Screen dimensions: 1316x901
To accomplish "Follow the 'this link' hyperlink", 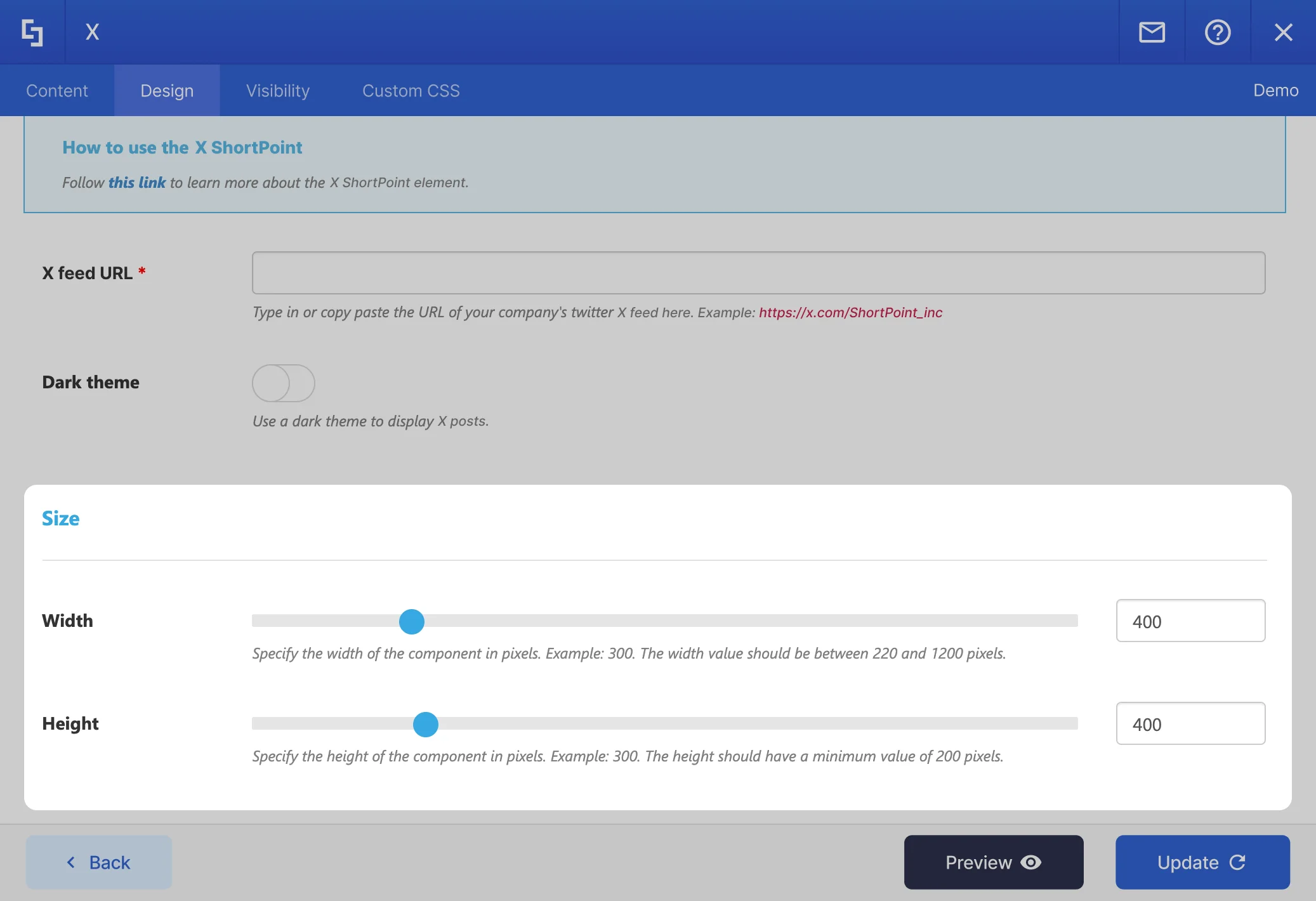I will tap(136, 183).
